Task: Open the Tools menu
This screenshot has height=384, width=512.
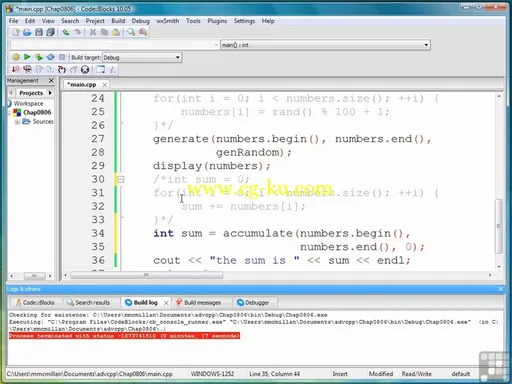Action: (193, 21)
